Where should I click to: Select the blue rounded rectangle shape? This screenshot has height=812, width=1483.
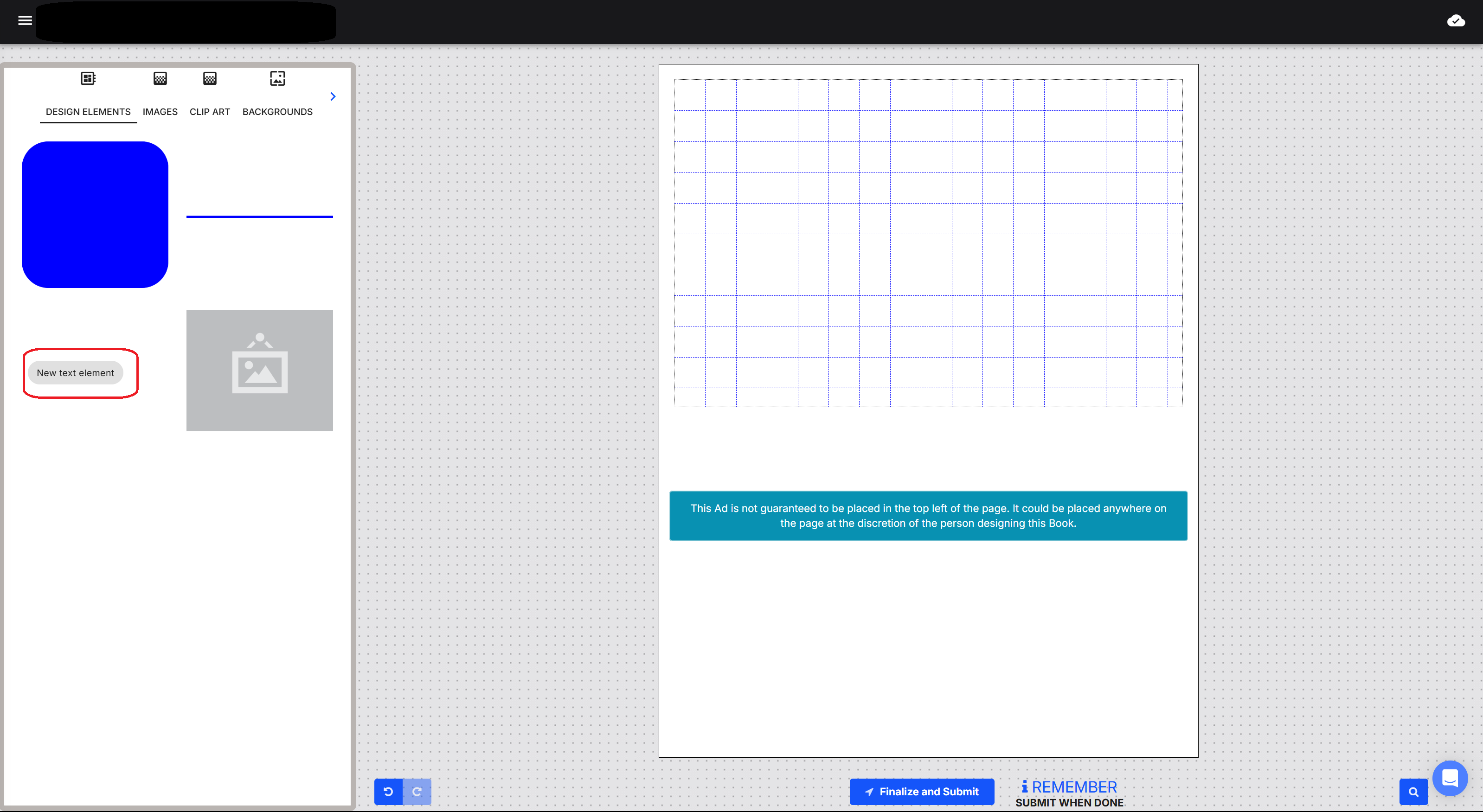click(x=95, y=215)
